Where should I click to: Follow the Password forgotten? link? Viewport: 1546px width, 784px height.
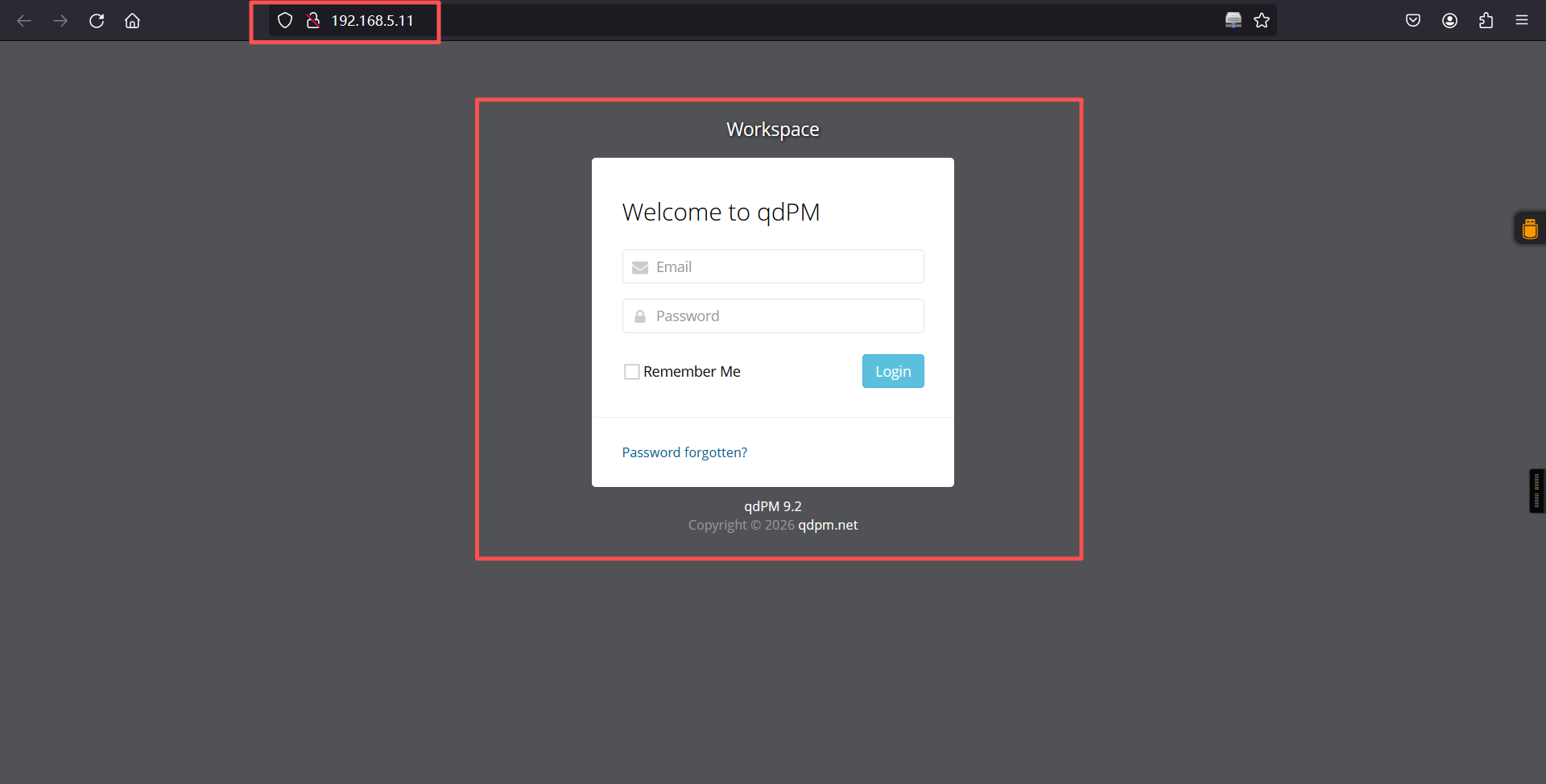point(684,452)
